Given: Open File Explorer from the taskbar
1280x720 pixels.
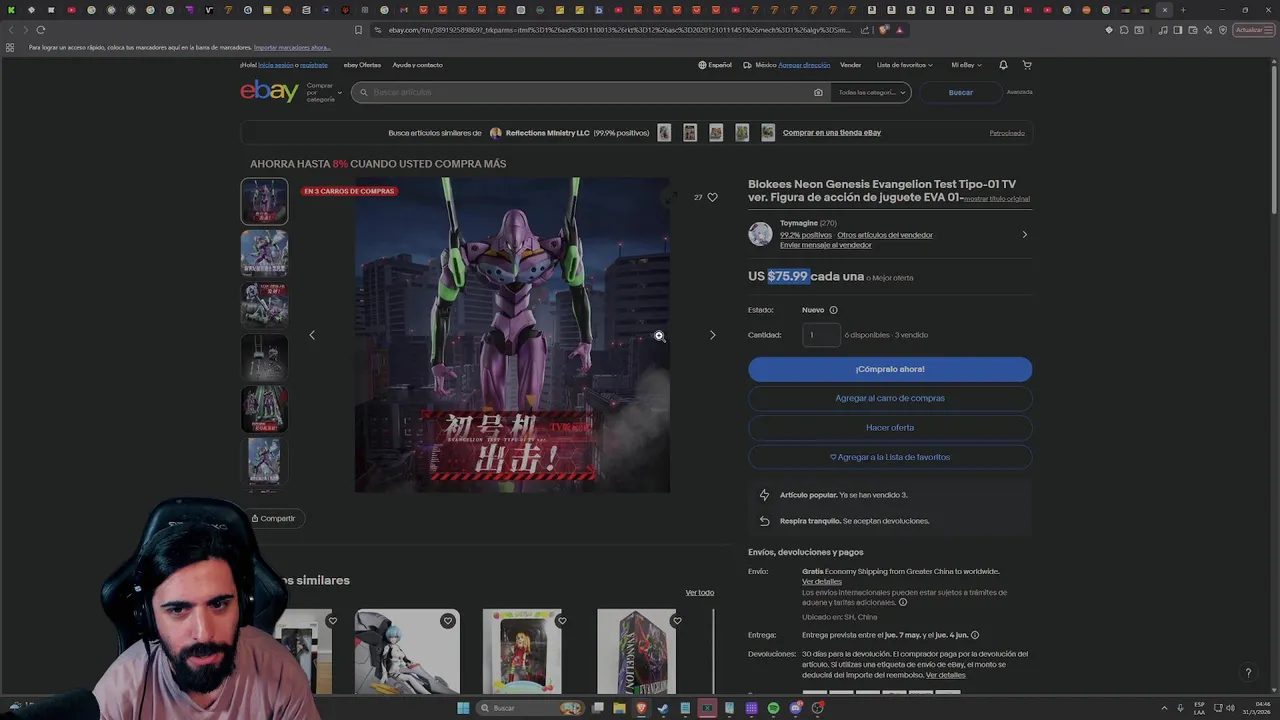Looking at the screenshot, I should pos(619,708).
